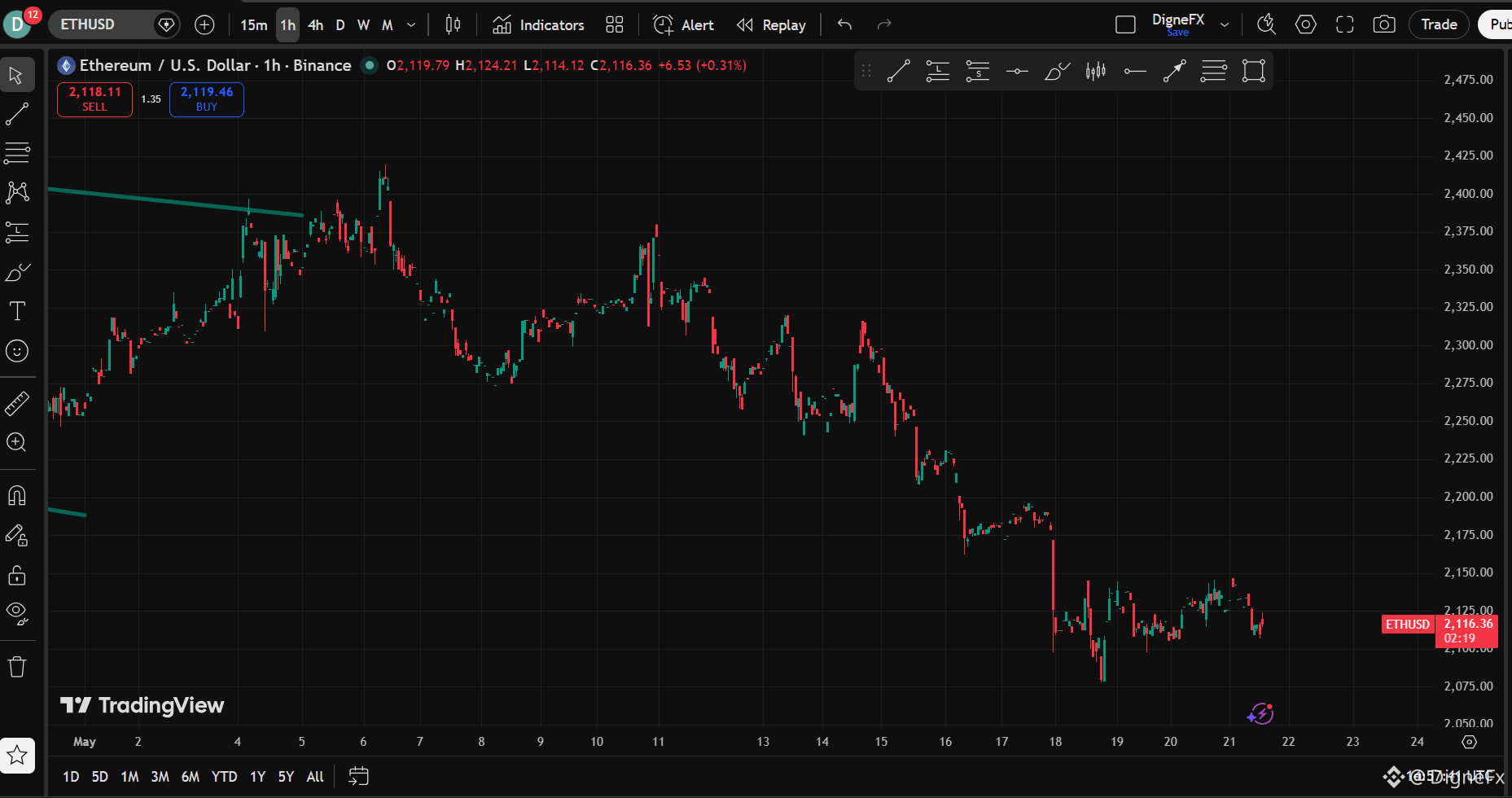Open the emoji icons tool
Viewport: 1512px width, 798px height.
(x=17, y=351)
